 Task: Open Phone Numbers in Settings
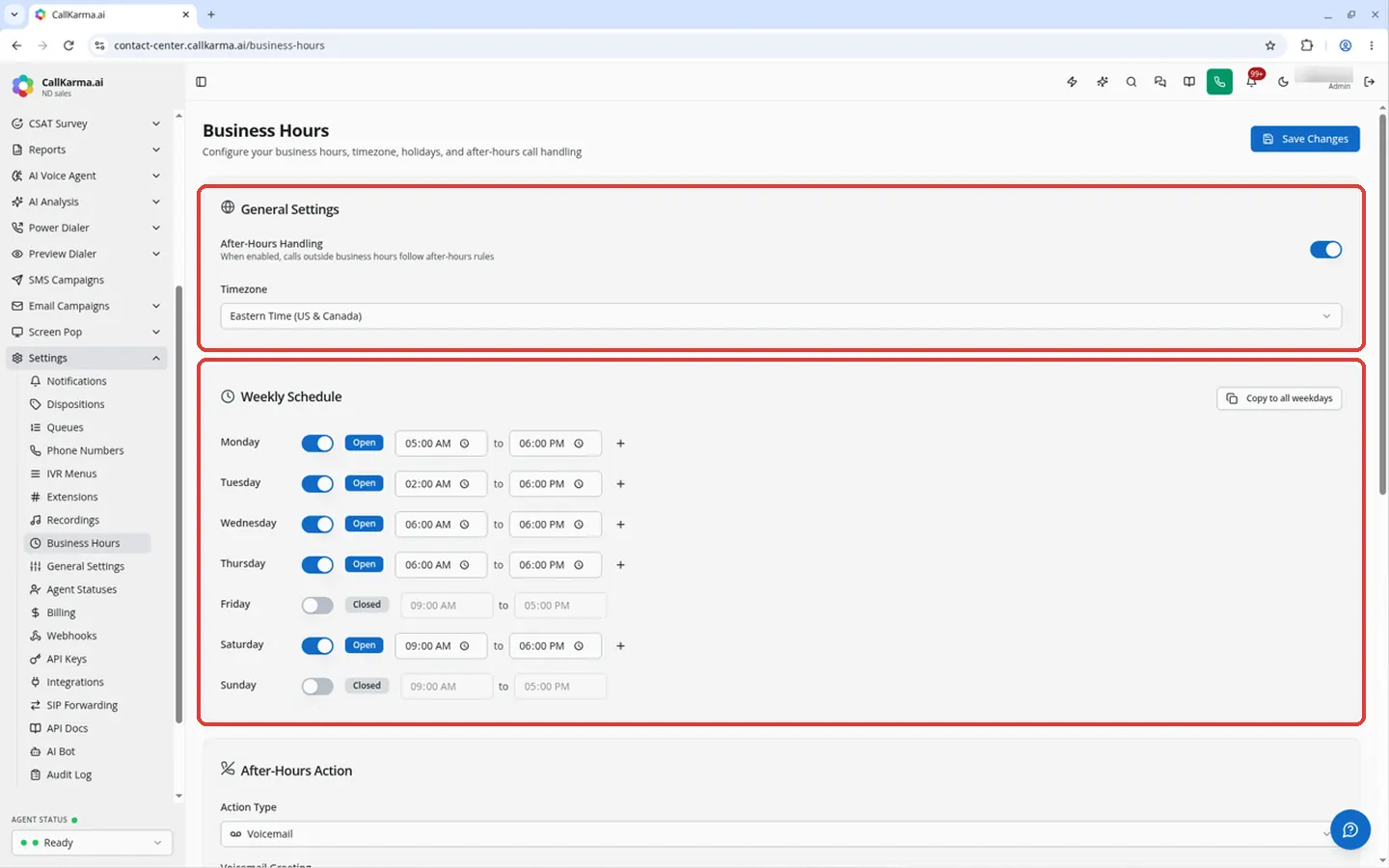[85, 450]
